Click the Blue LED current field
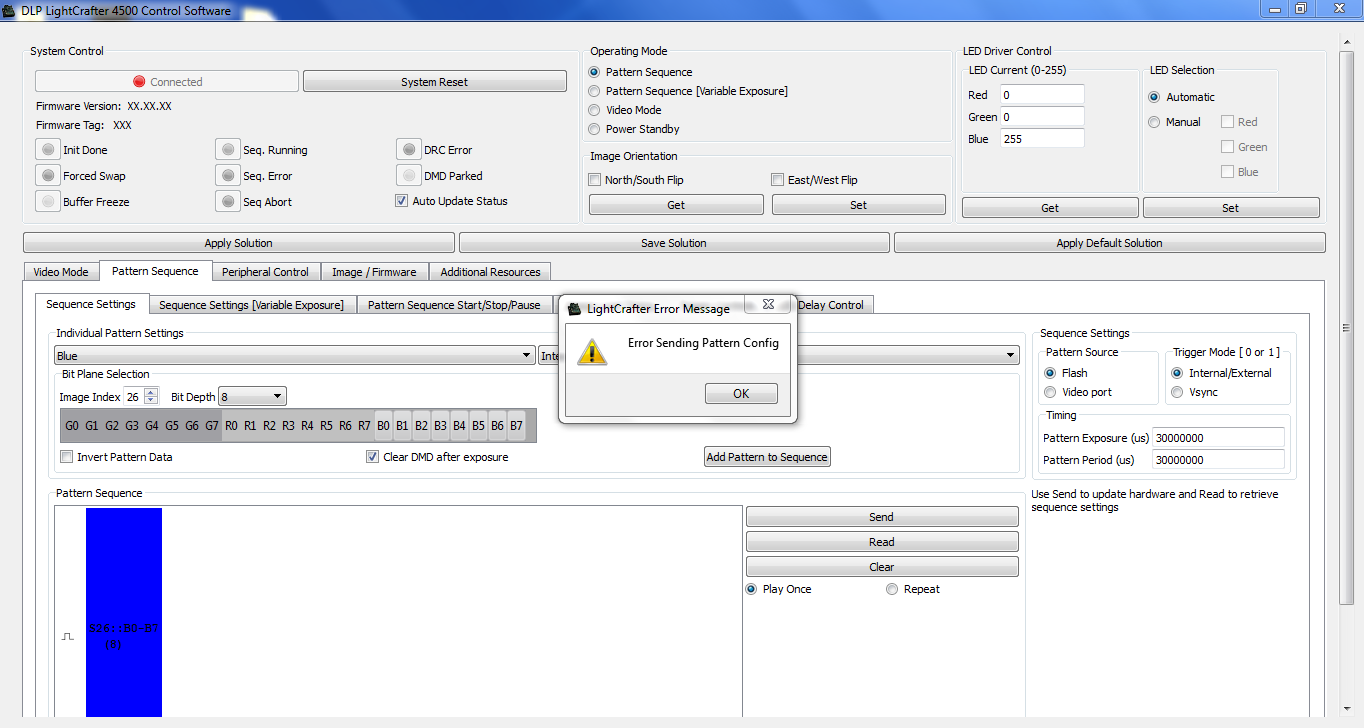Viewport: 1364px width, 728px height. pos(1042,139)
